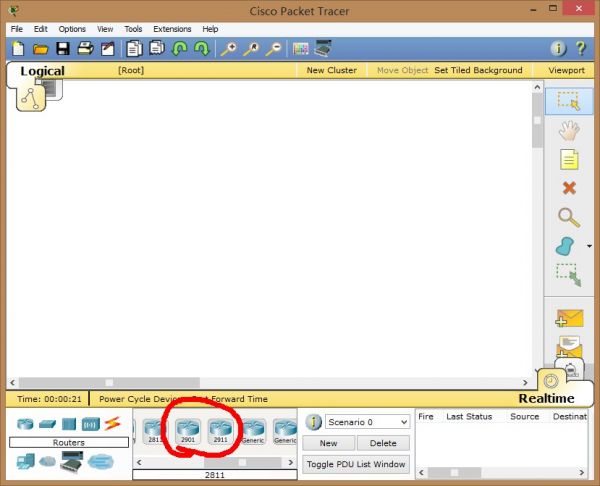Pick the Move Layout hand tool
Viewport: 600px width, 486px height.
(x=569, y=130)
